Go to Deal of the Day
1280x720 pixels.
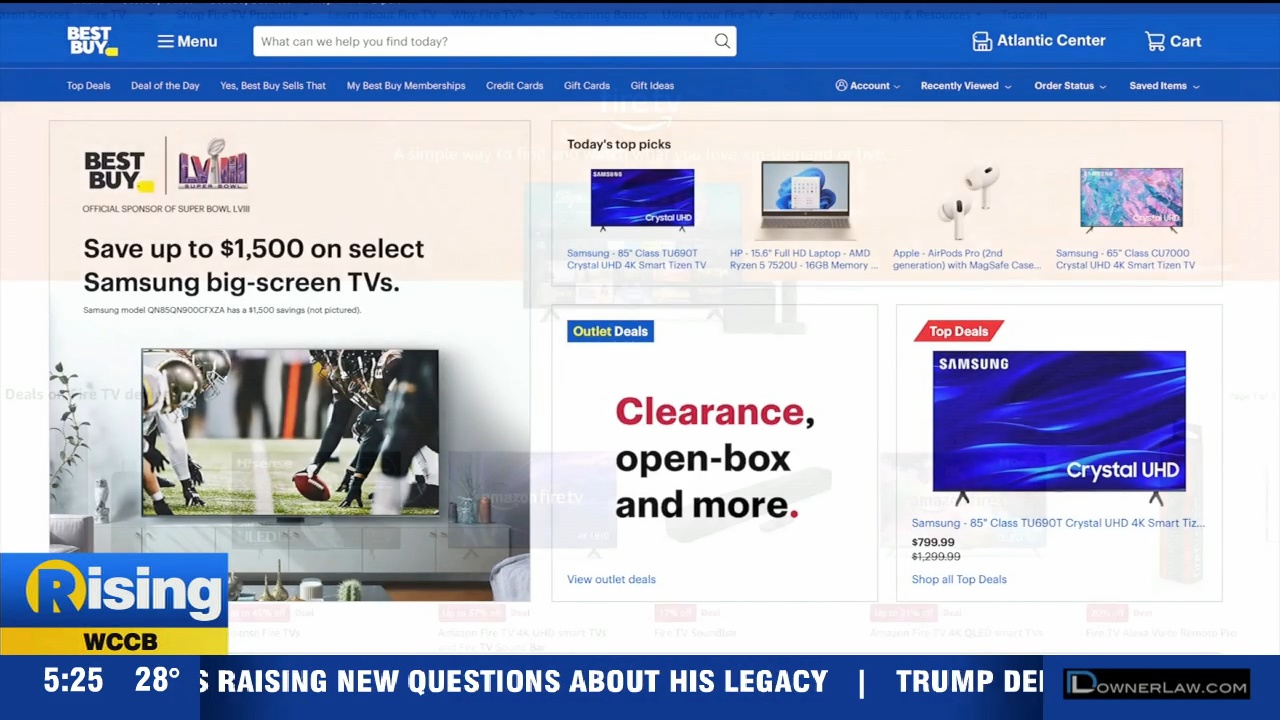point(165,86)
